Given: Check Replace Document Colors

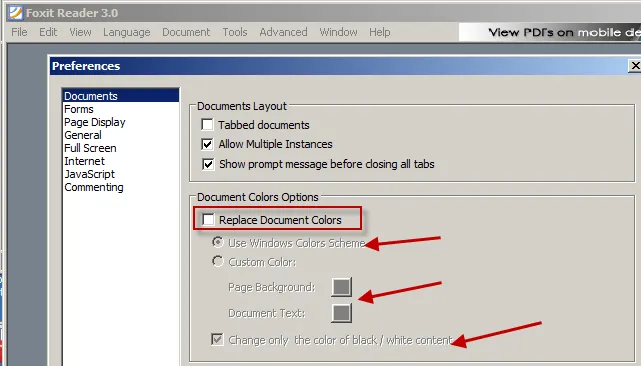Looking at the screenshot, I should [208, 220].
